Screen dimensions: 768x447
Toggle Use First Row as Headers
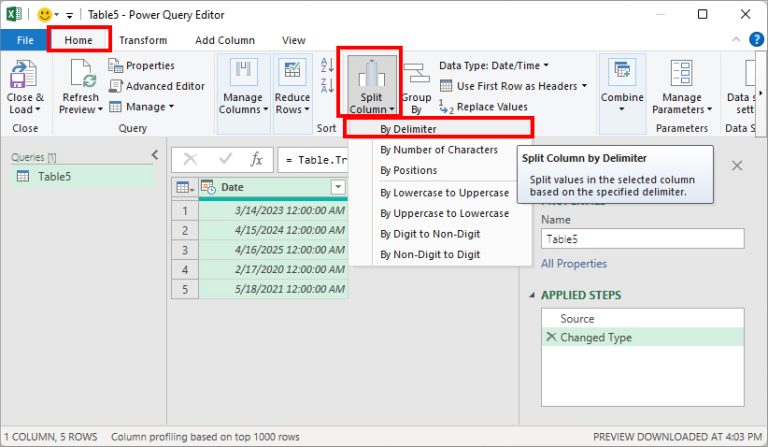[x=509, y=86]
